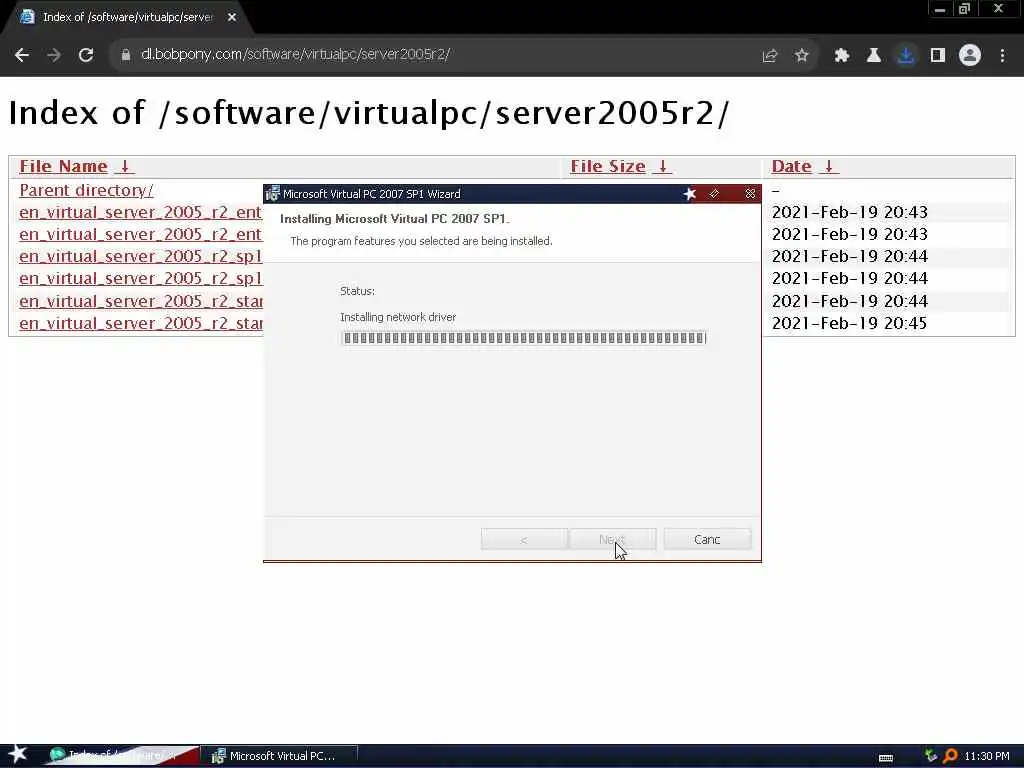Click the disabled Next button in wizard
Screen dimensions: 1024x768
613,539
